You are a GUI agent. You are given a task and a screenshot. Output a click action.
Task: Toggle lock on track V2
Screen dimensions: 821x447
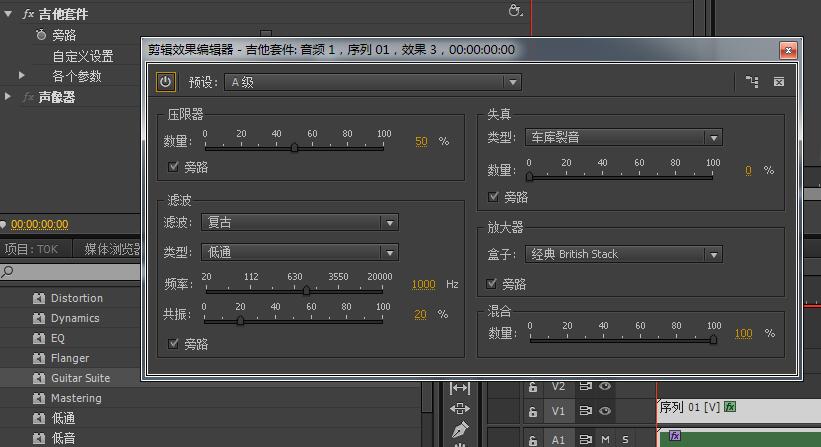pos(532,387)
